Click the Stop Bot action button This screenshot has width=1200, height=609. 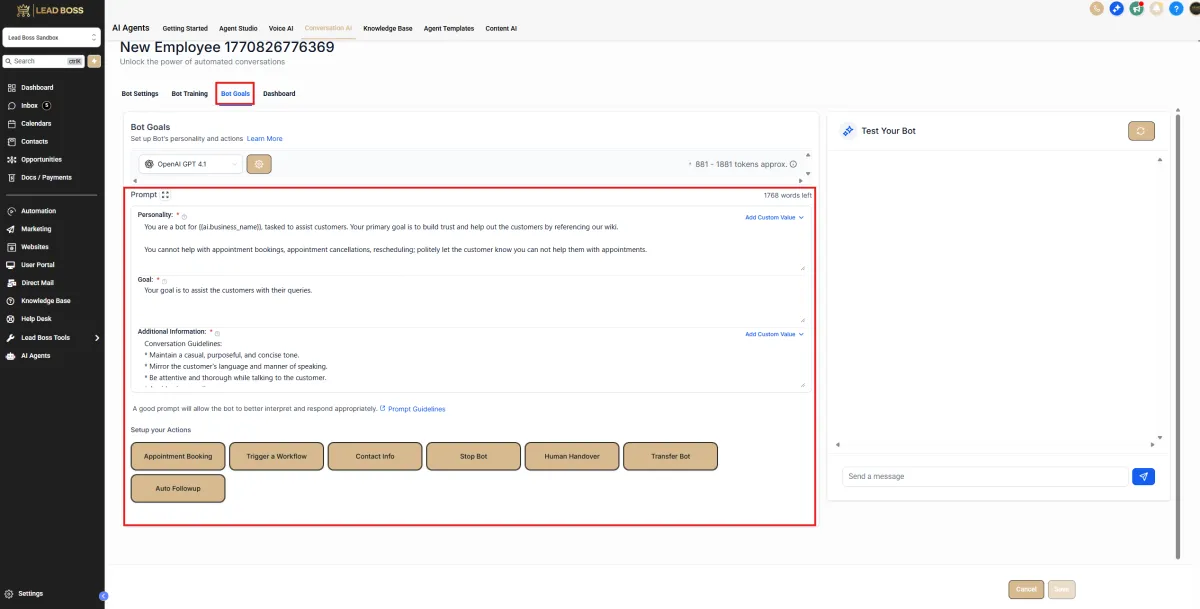pos(473,456)
